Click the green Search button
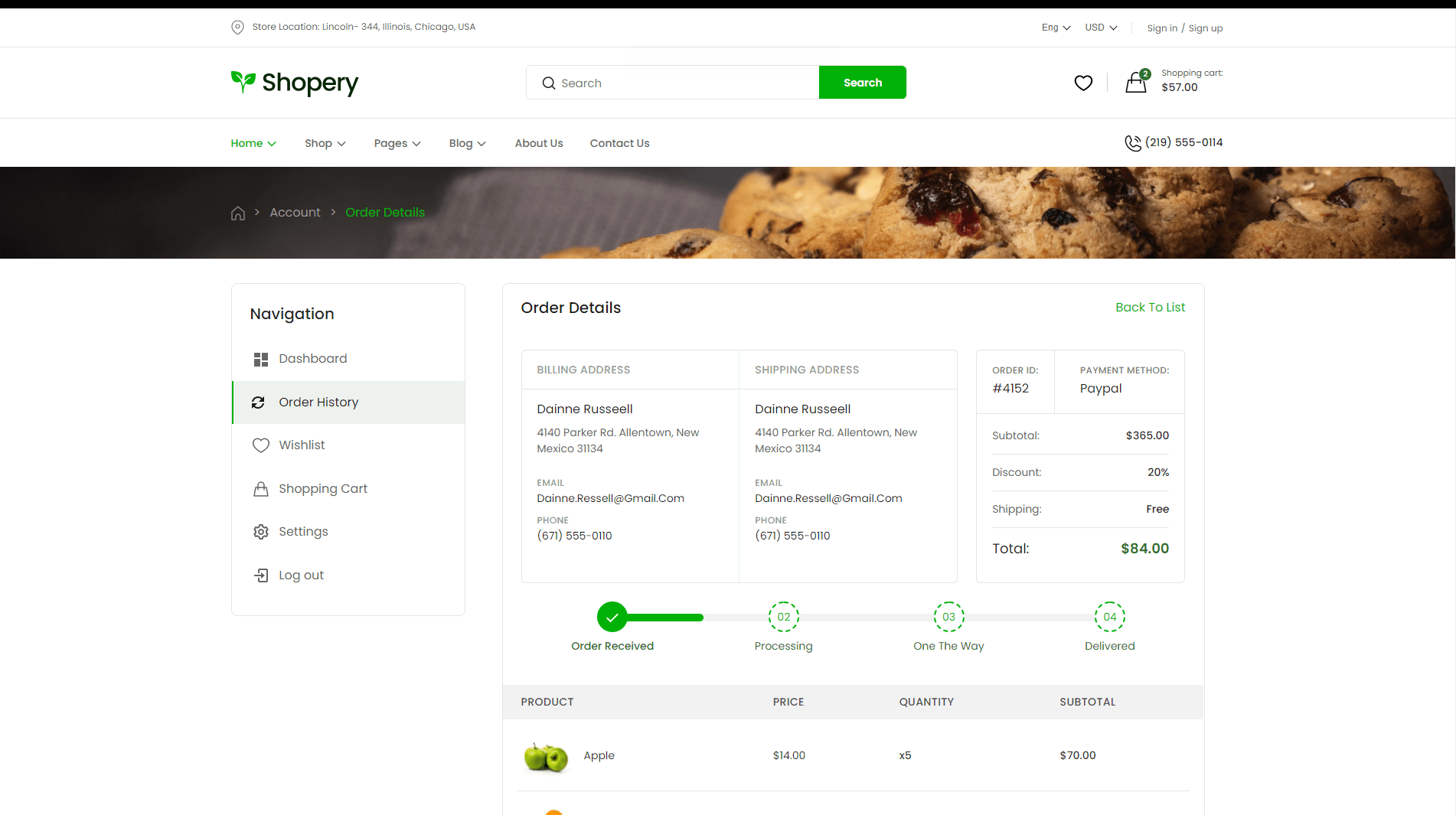Image resolution: width=1456 pixels, height=815 pixels. (x=862, y=83)
